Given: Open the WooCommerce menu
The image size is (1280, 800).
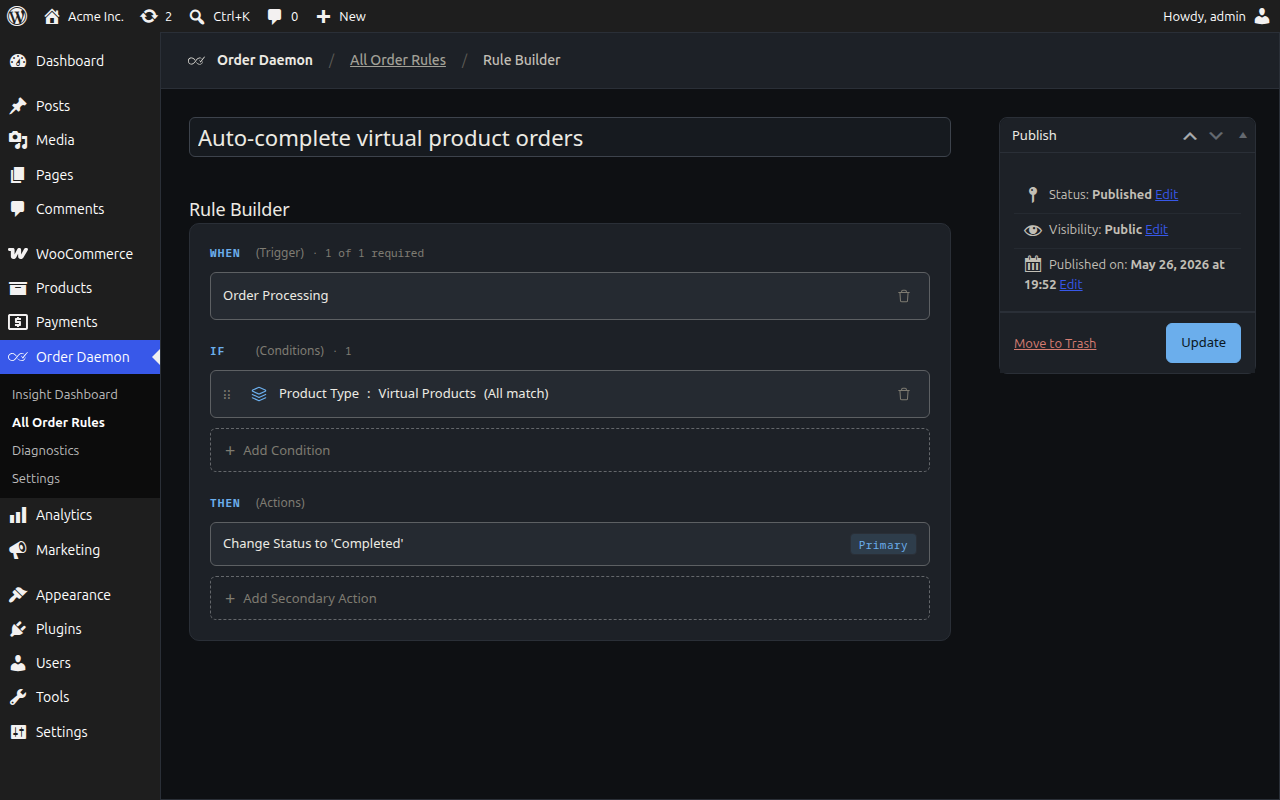Looking at the screenshot, I should point(80,254).
